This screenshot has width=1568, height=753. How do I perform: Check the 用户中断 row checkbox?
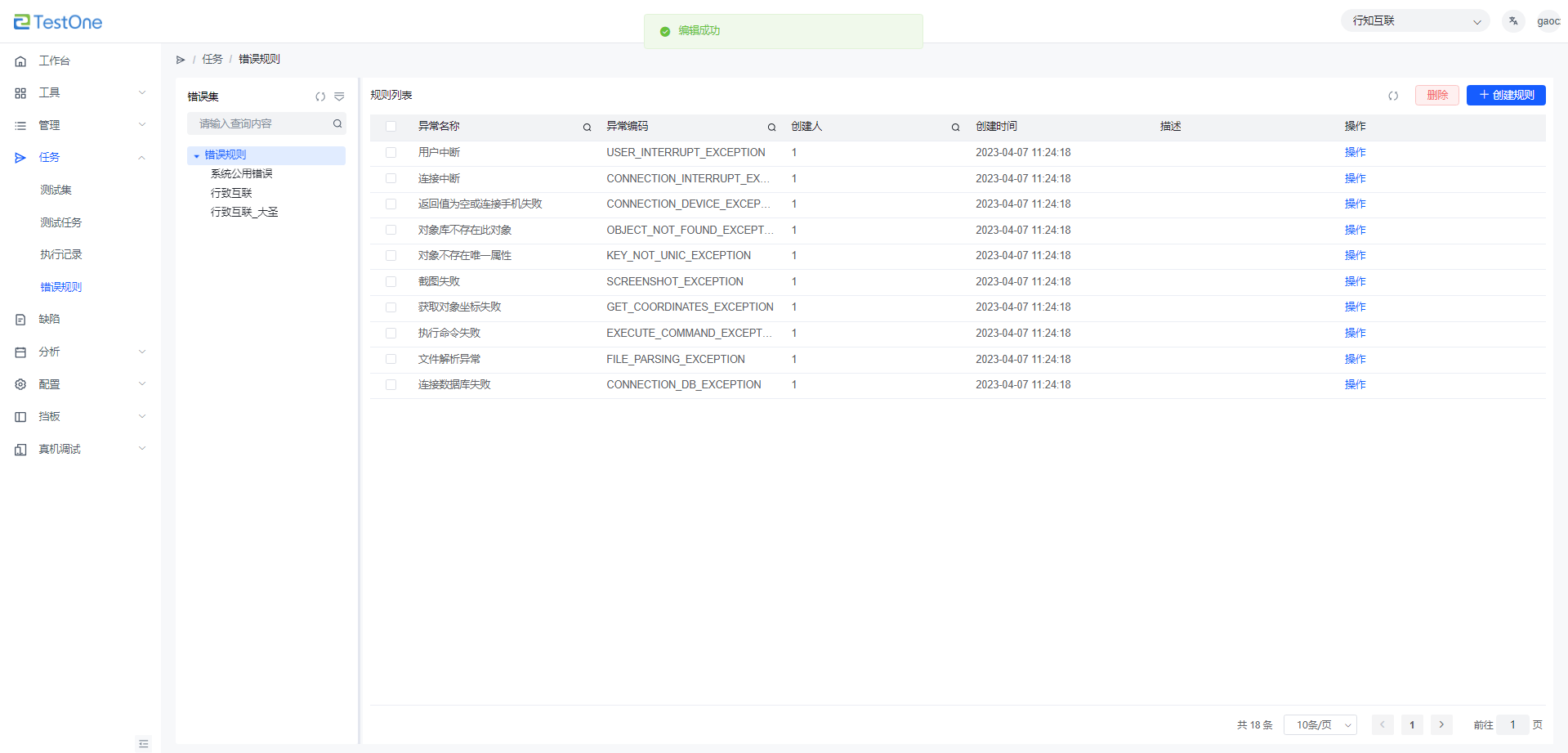[391, 153]
